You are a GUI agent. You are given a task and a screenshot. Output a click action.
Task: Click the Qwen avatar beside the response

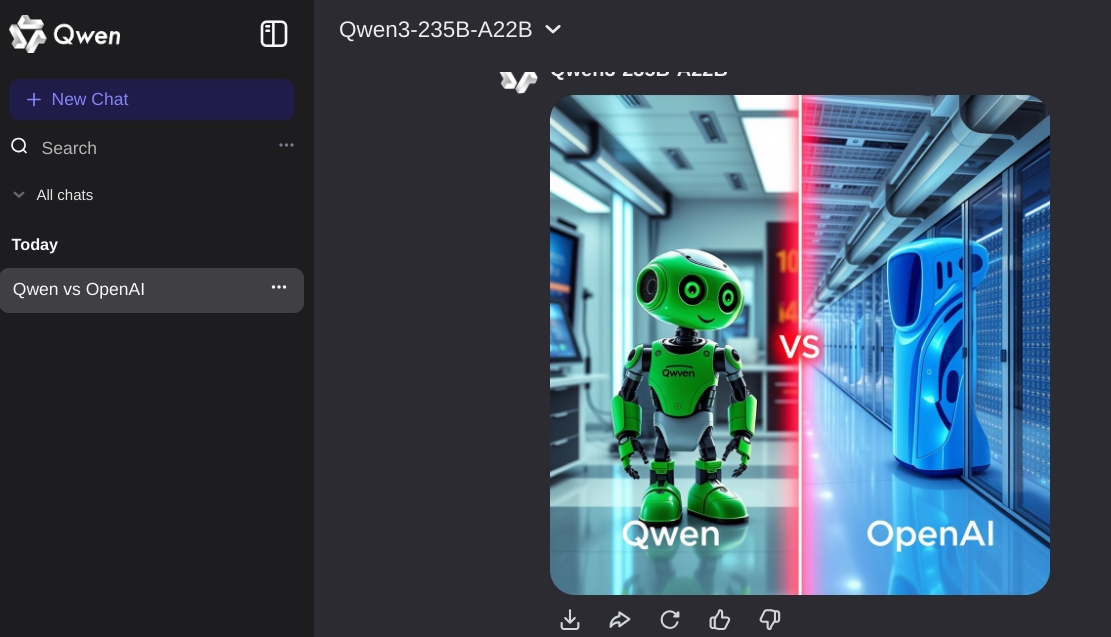pyautogui.click(x=518, y=81)
